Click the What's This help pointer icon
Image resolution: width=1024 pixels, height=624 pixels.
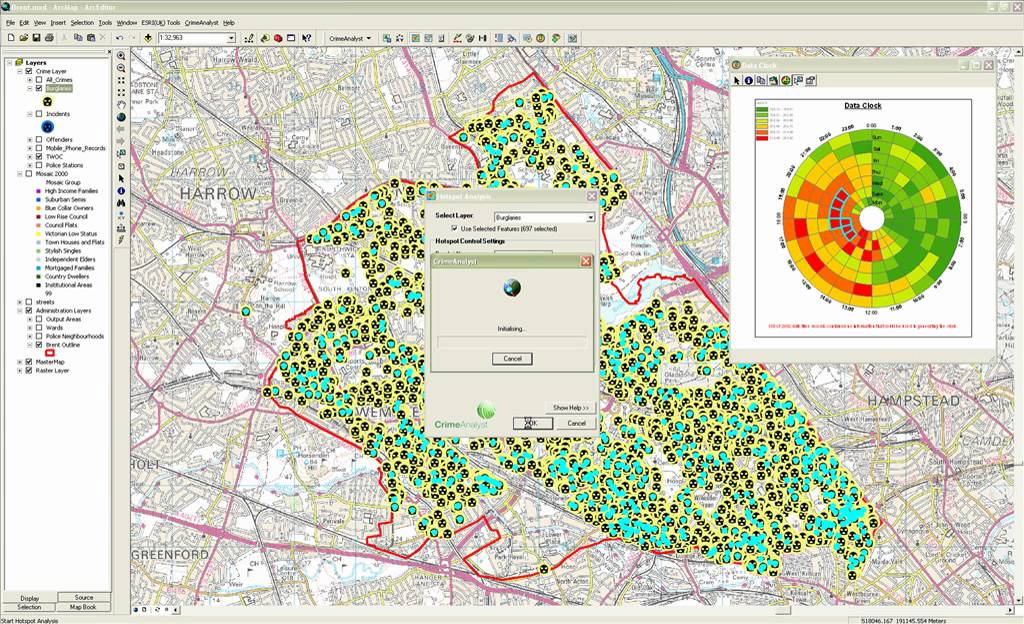tap(306, 38)
